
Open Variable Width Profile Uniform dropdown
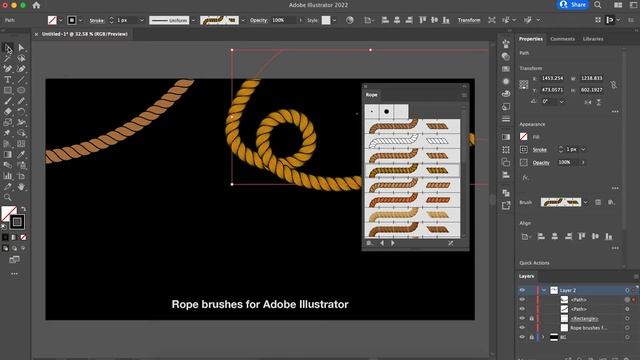193,20
